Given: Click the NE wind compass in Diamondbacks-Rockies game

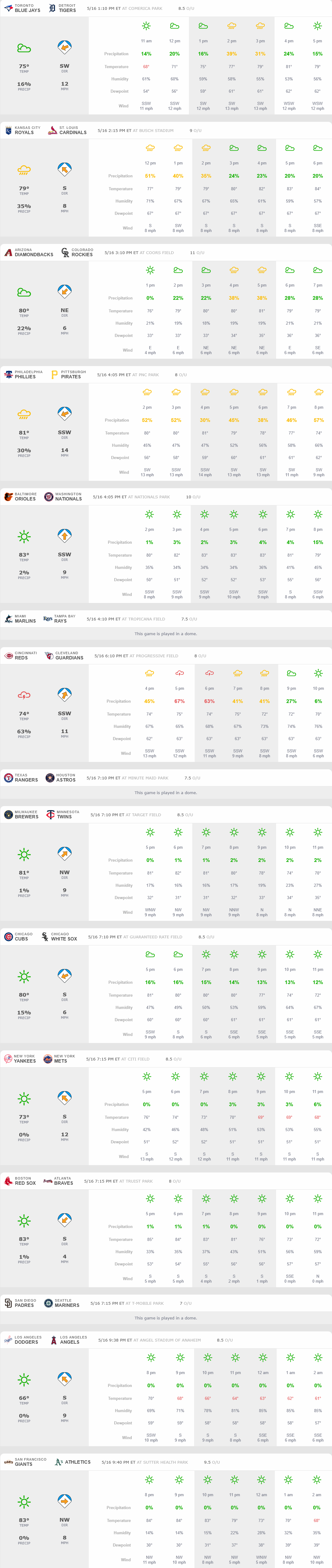Looking at the screenshot, I should [x=64, y=292].
